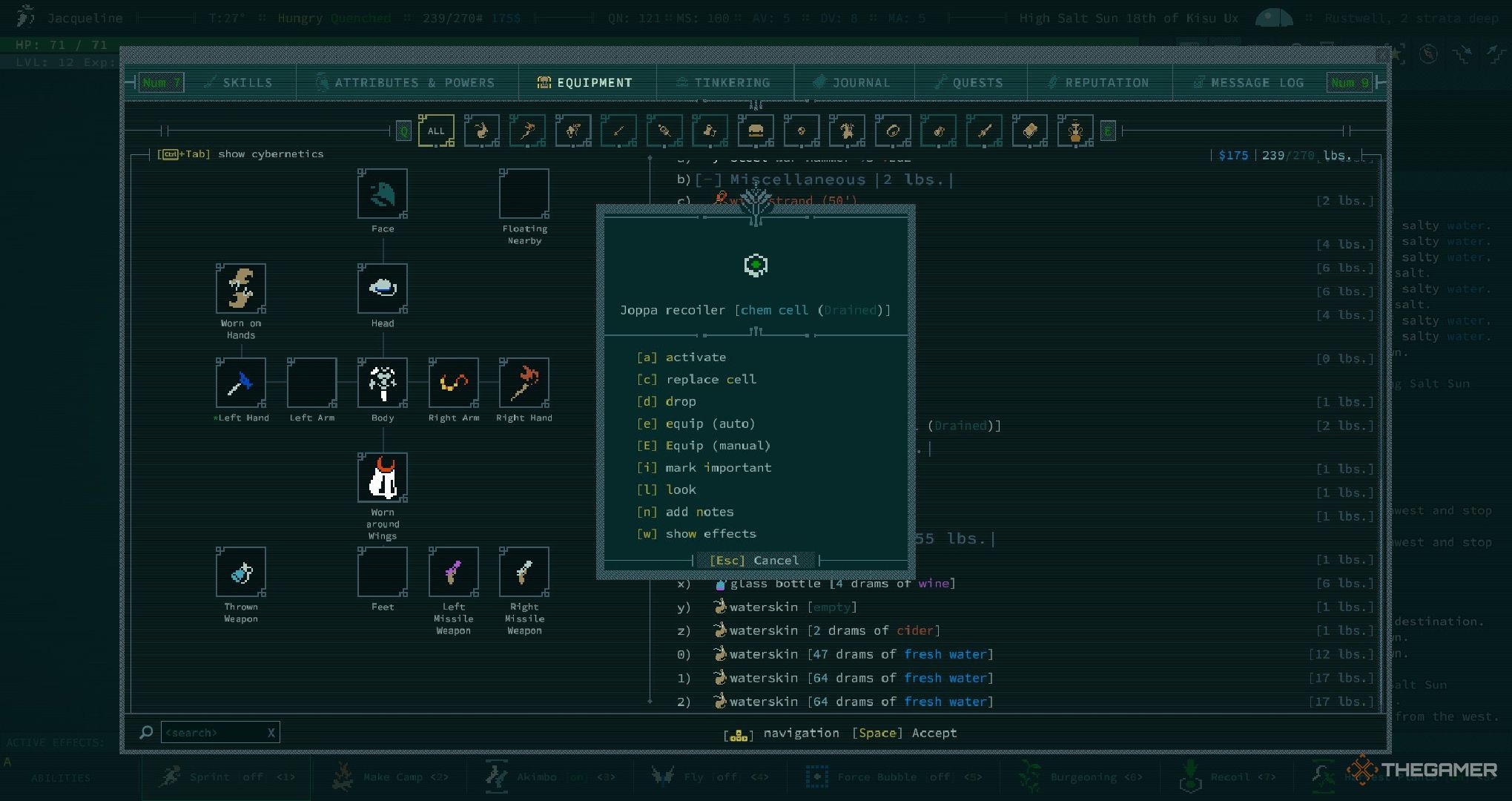Select the Right Hand weapon slot

pyautogui.click(x=524, y=383)
